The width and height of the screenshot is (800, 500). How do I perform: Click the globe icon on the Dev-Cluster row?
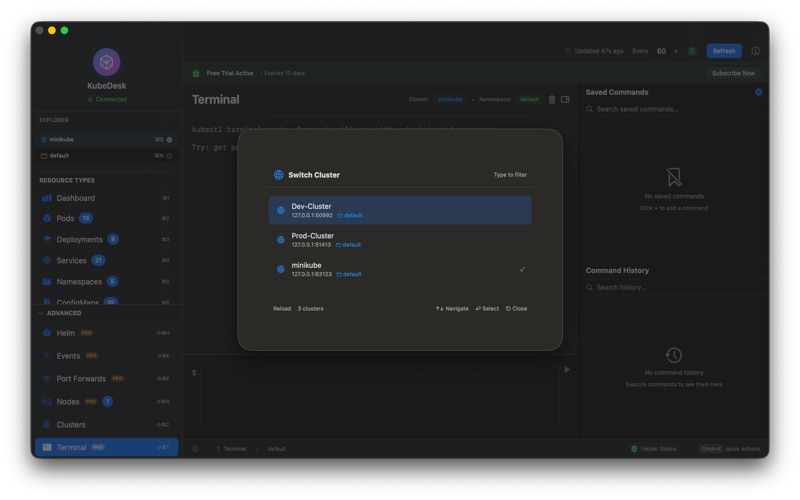(x=281, y=210)
